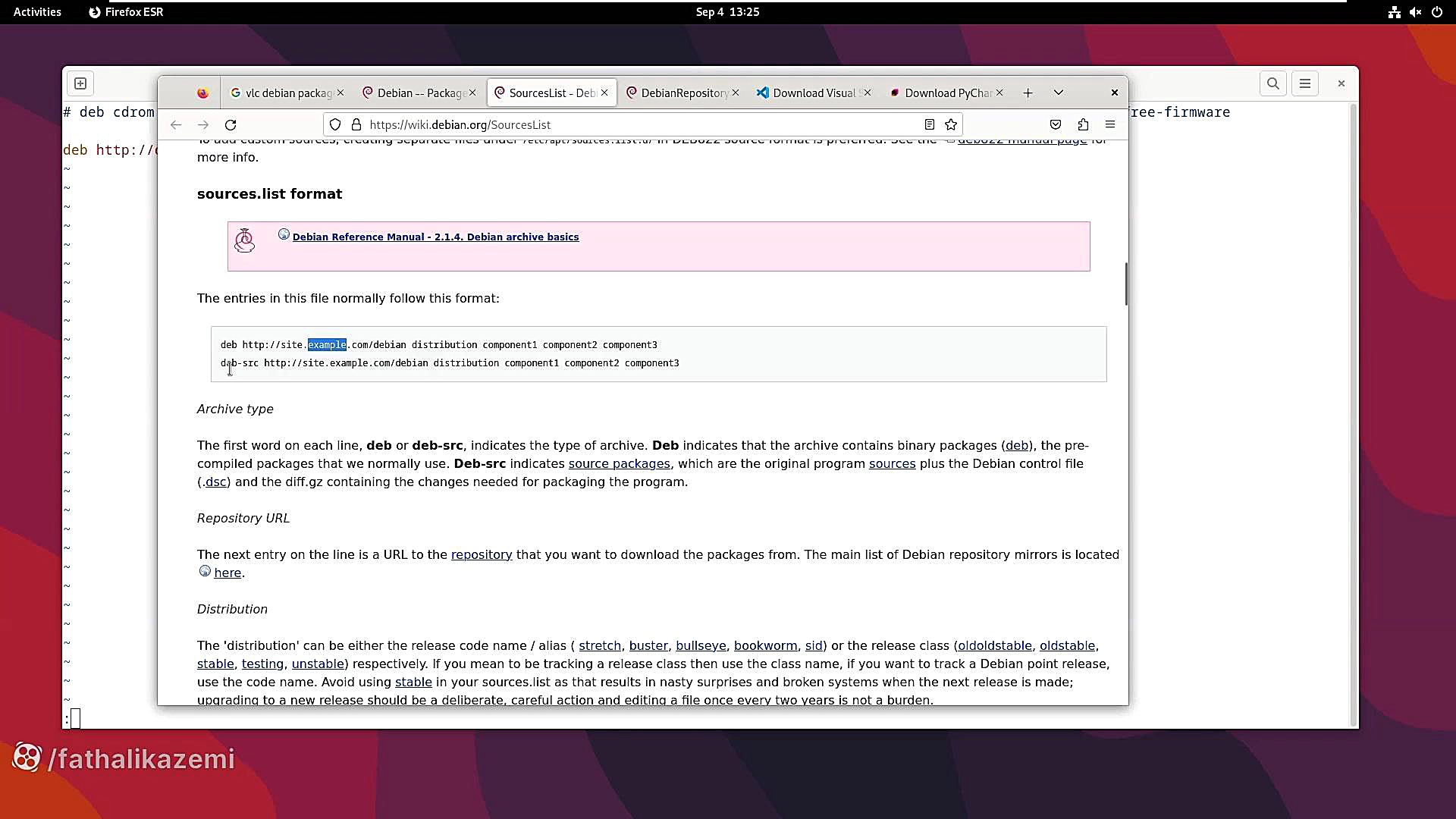1456x819 pixels.
Task: Follow the 'repository' link
Action: [x=482, y=555]
